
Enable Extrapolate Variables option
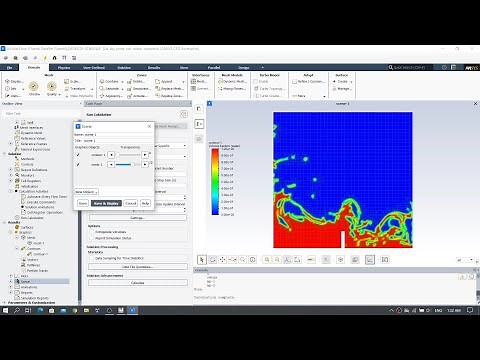tap(92, 232)
